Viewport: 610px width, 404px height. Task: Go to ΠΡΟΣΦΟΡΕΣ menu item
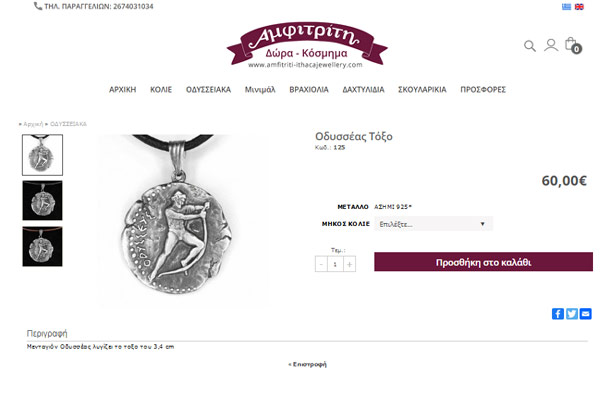point(483,90)
